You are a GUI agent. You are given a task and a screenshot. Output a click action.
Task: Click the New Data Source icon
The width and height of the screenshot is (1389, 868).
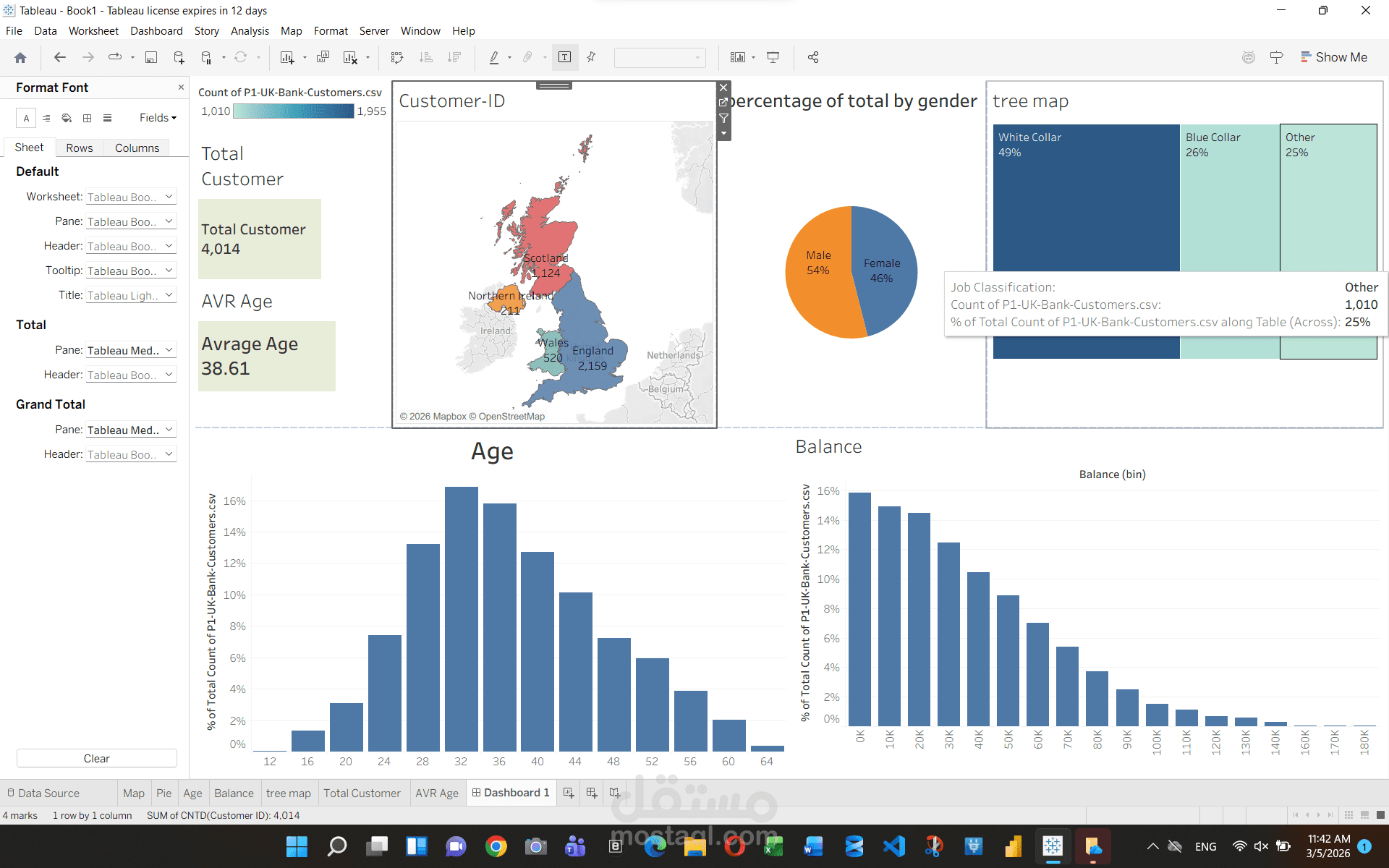pyautogui.click(x=179, y=57)
